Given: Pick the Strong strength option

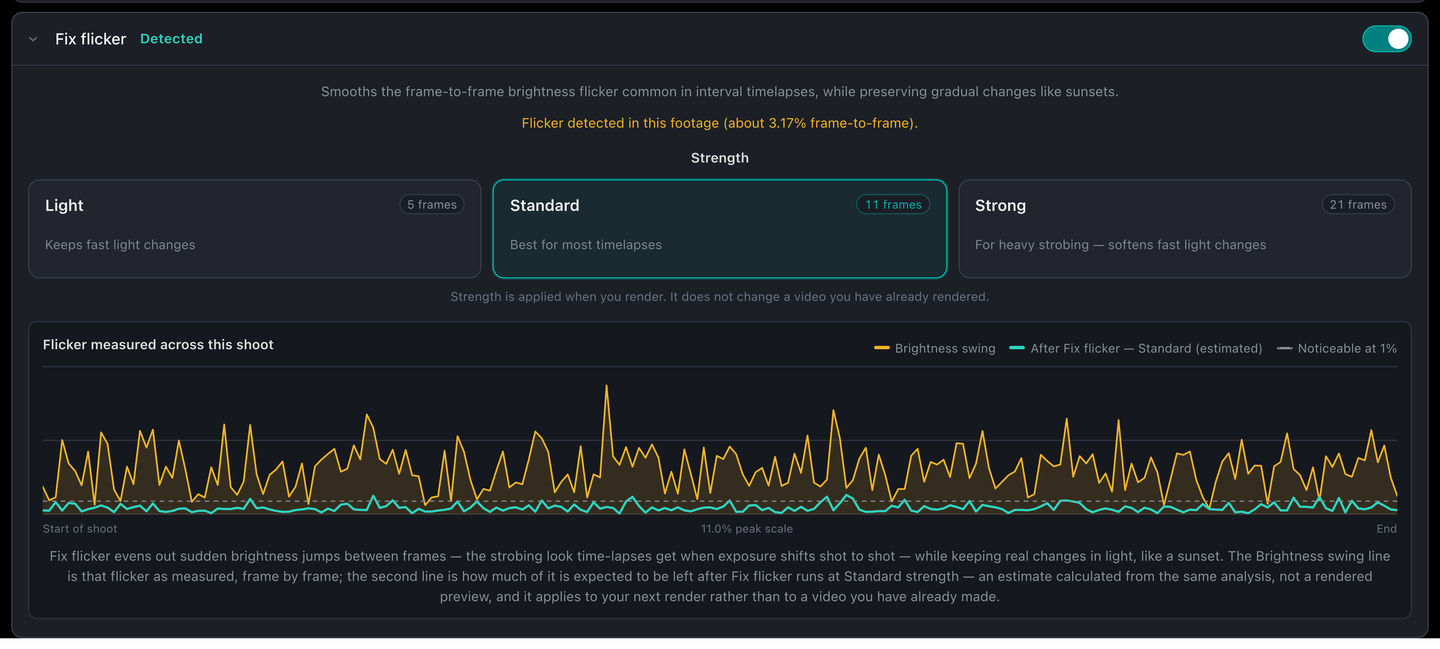Looking at the screenshot, I should 1185,229.
